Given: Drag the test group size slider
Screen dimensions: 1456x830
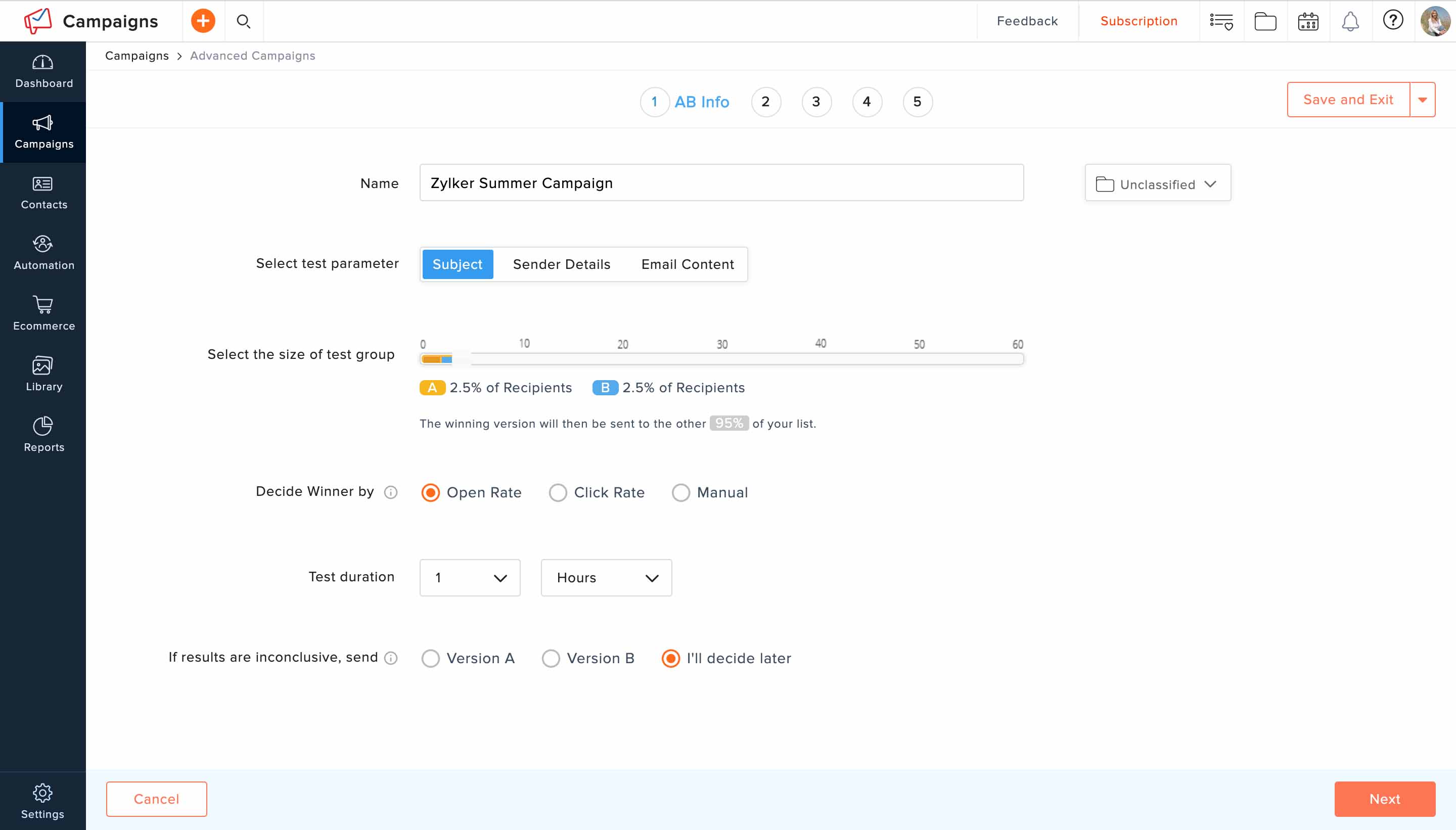Looking at the screenshot, I should [451, 358].
